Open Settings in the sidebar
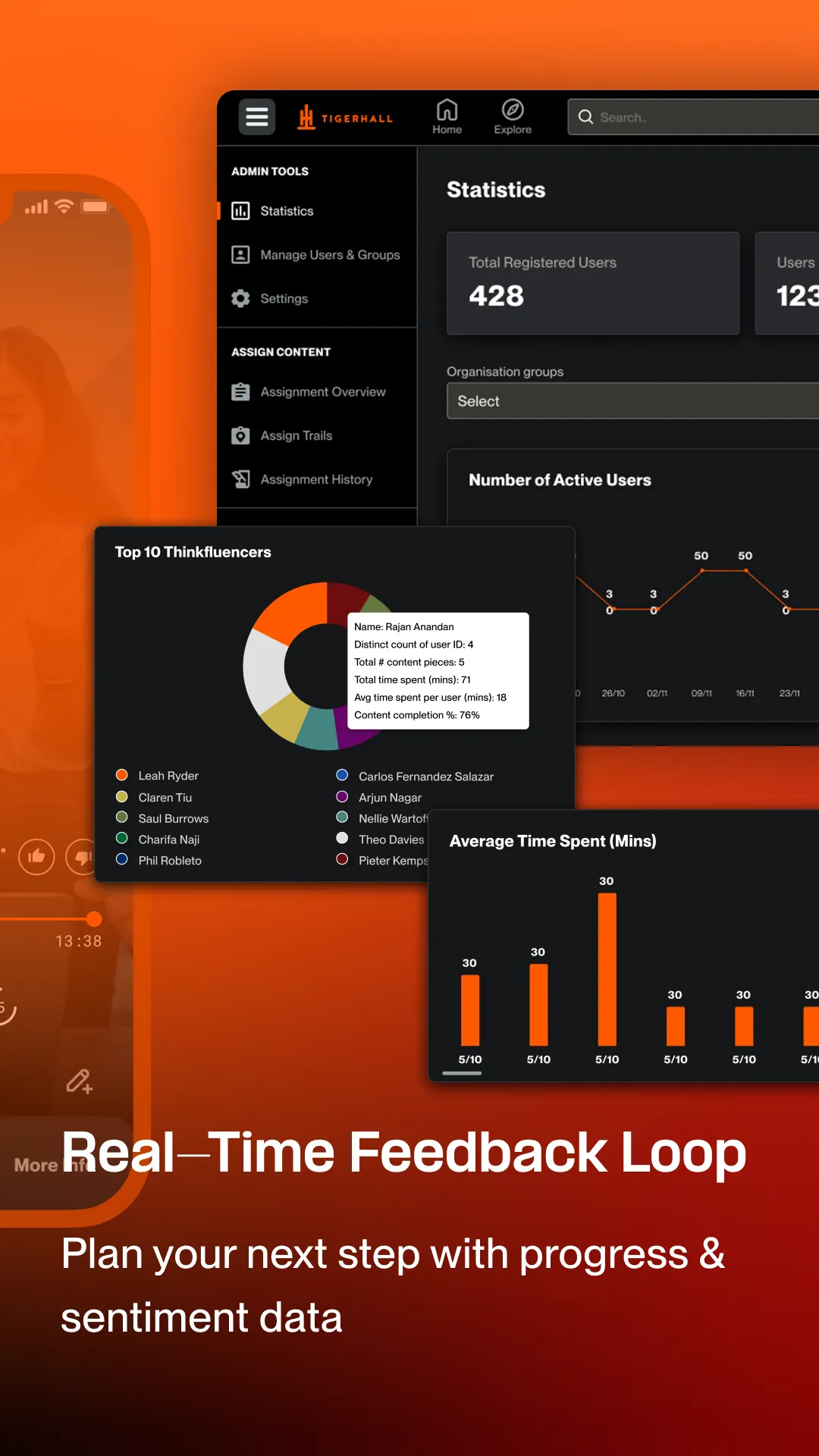This screenshot has width=819, height=1456. (284, 299)
